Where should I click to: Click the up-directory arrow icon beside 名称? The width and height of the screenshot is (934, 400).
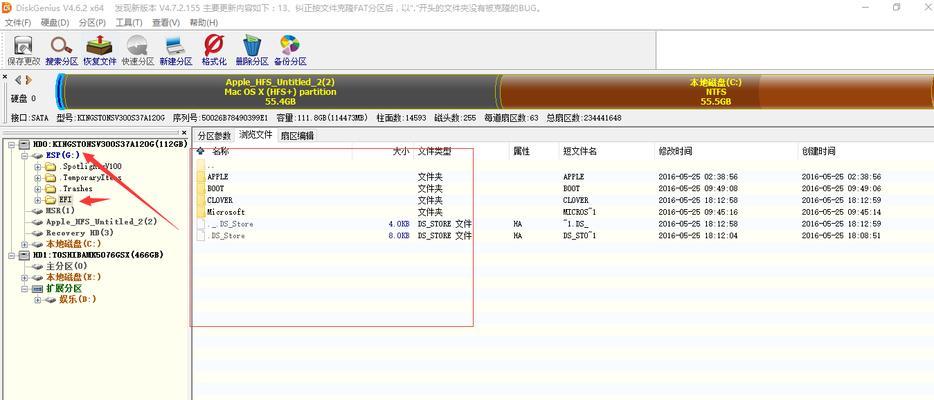pyautogui.click(x=200, y=151)
